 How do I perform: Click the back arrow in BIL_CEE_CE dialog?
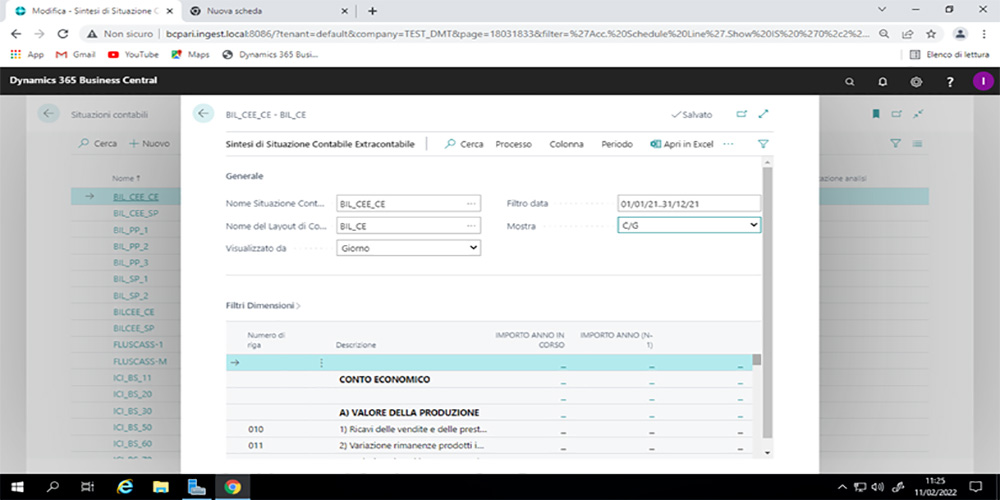pos(204,114)
